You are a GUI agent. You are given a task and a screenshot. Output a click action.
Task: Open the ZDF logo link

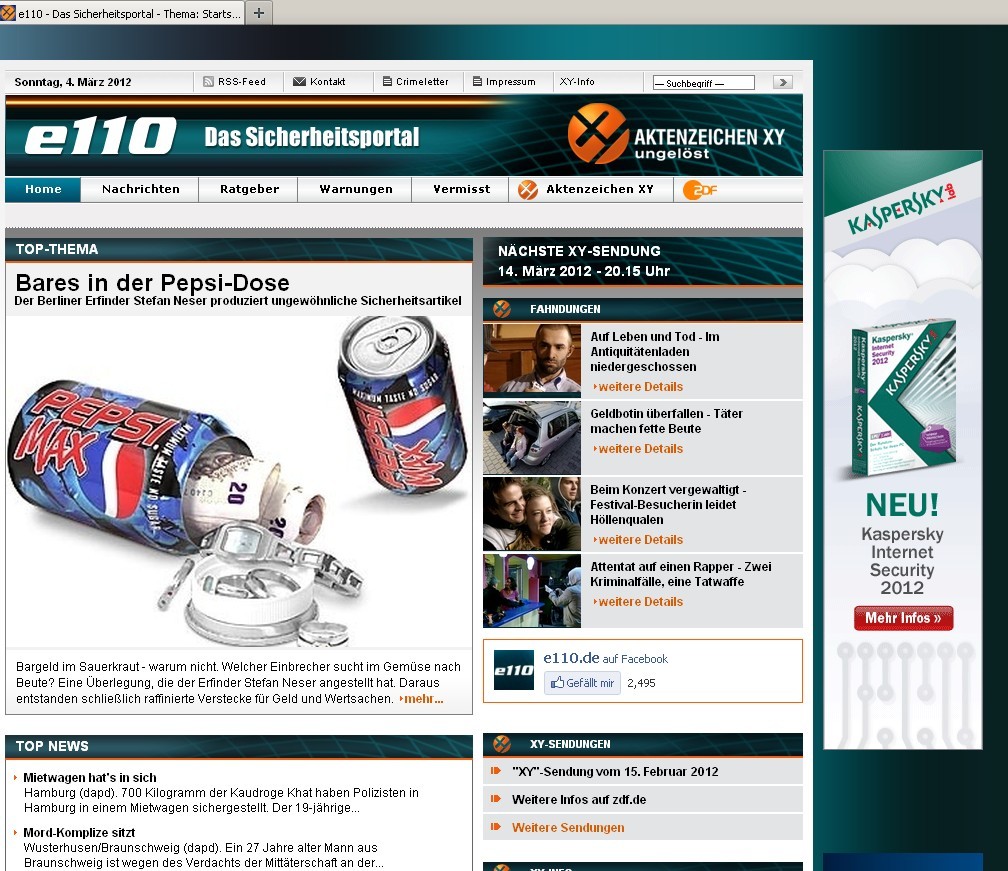point(700,190)
